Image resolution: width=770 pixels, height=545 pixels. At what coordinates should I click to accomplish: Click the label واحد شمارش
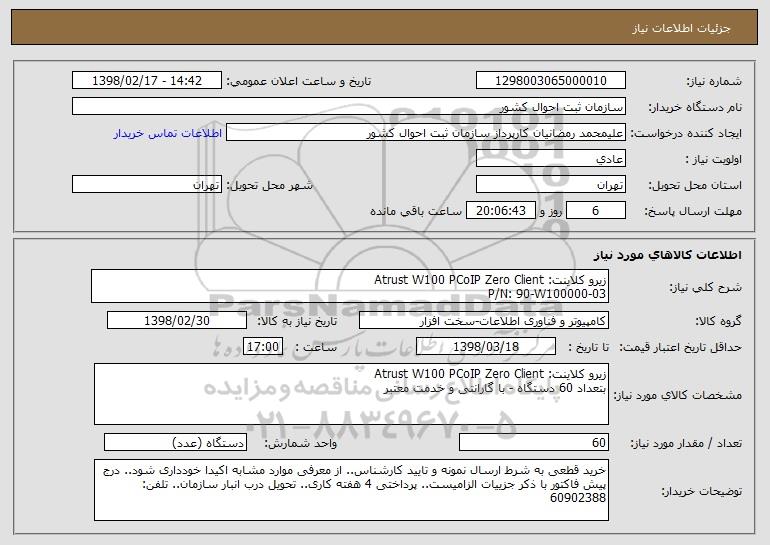pyautogui.click(x=301, y=443)
